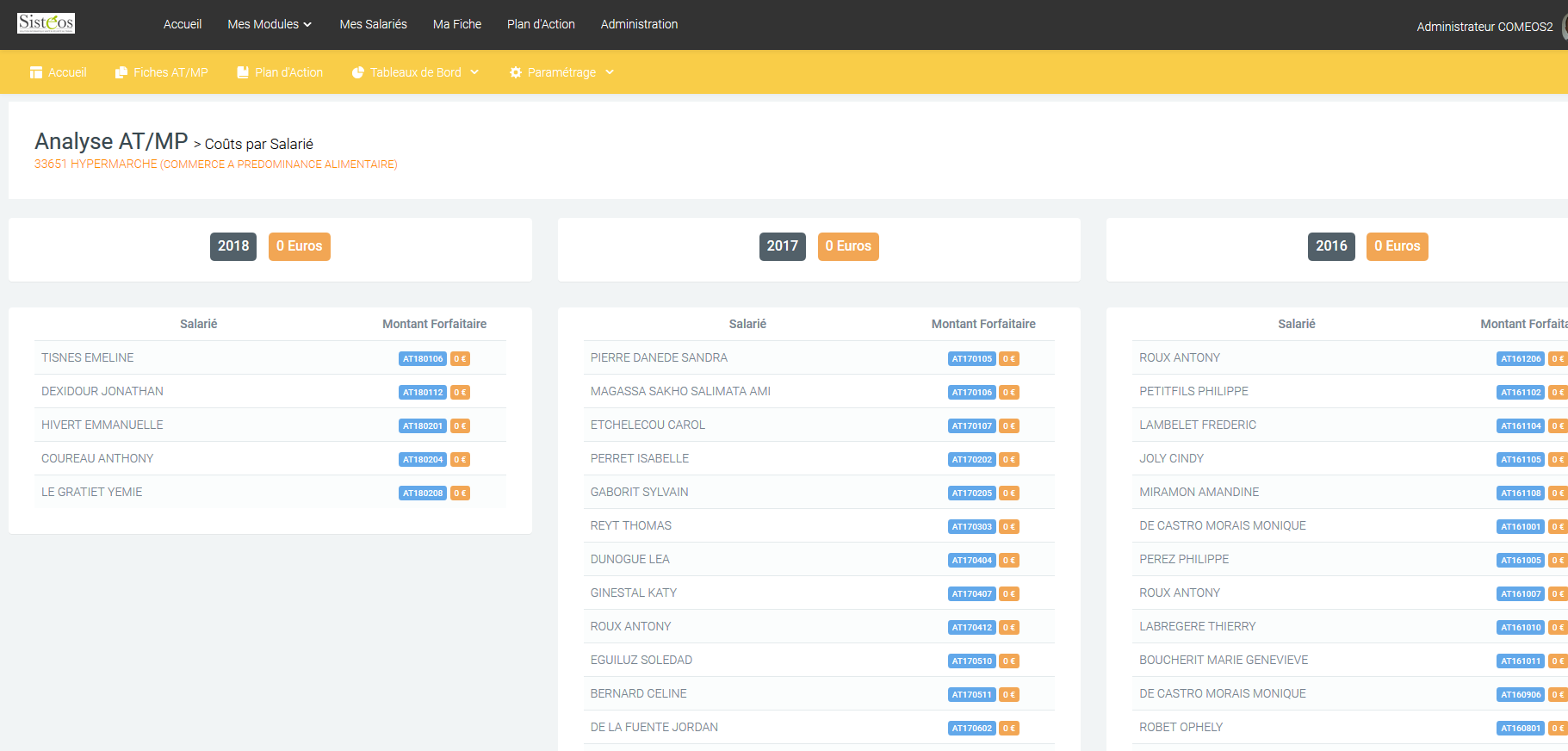Viewport: 1568px width, 751px height.
Task: Open AT170602 badge for DE LA FUENTE JORDAN
Action: coord(972,729)
